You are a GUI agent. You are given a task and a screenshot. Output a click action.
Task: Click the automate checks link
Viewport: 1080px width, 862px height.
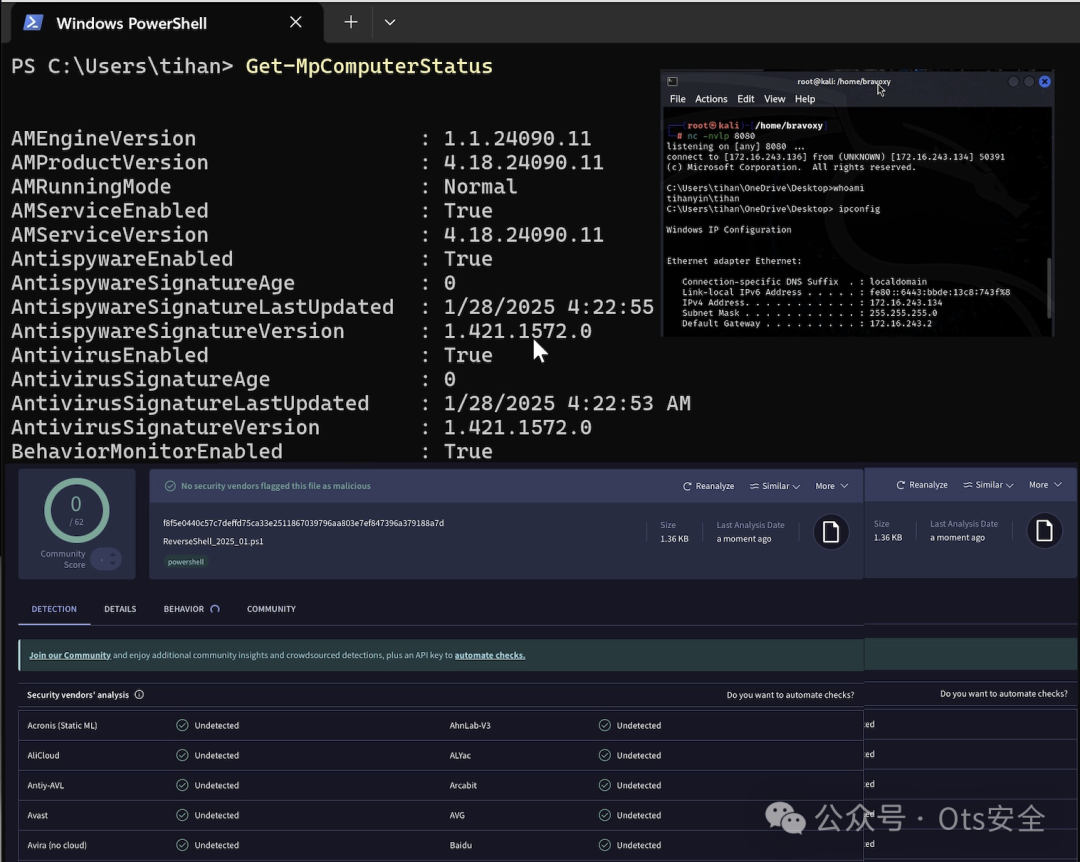[490, 655]
